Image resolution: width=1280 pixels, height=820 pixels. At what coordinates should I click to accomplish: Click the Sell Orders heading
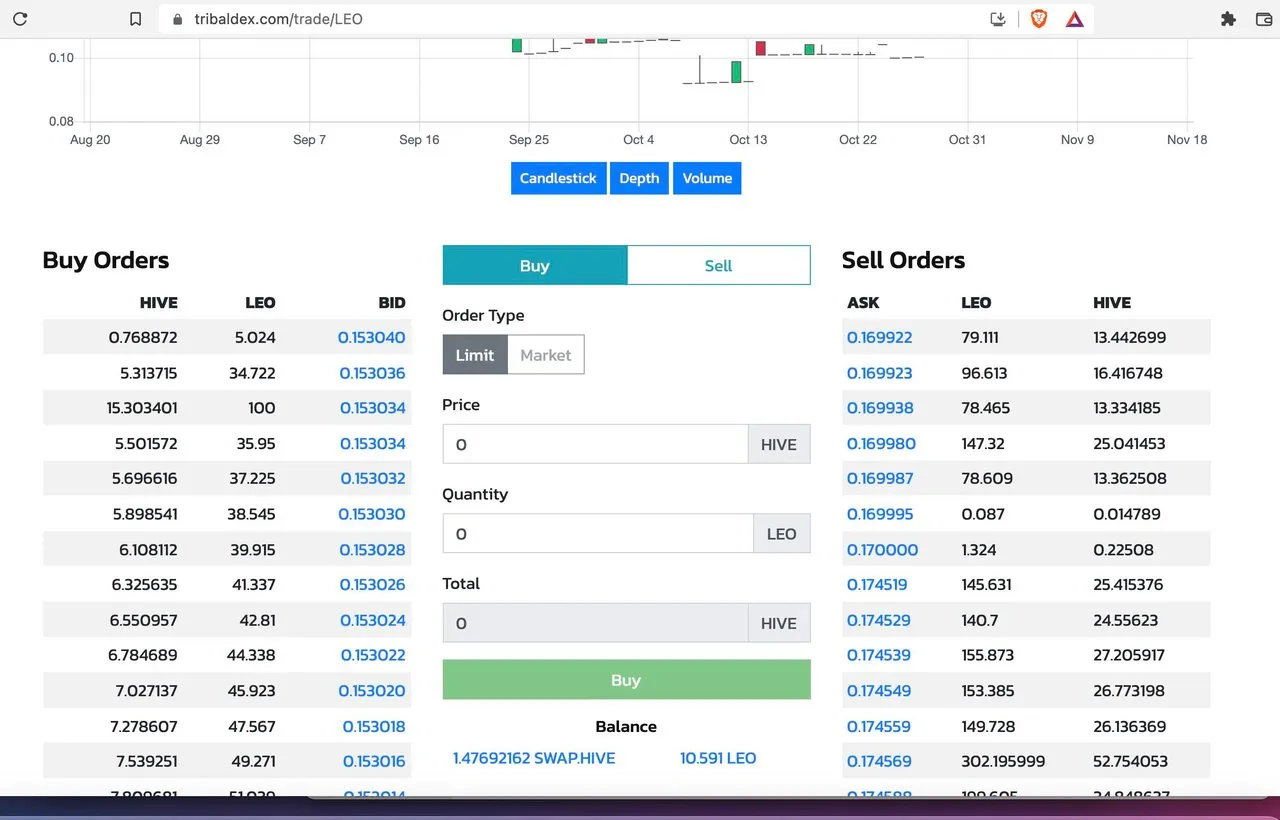[x=903, y=260]
